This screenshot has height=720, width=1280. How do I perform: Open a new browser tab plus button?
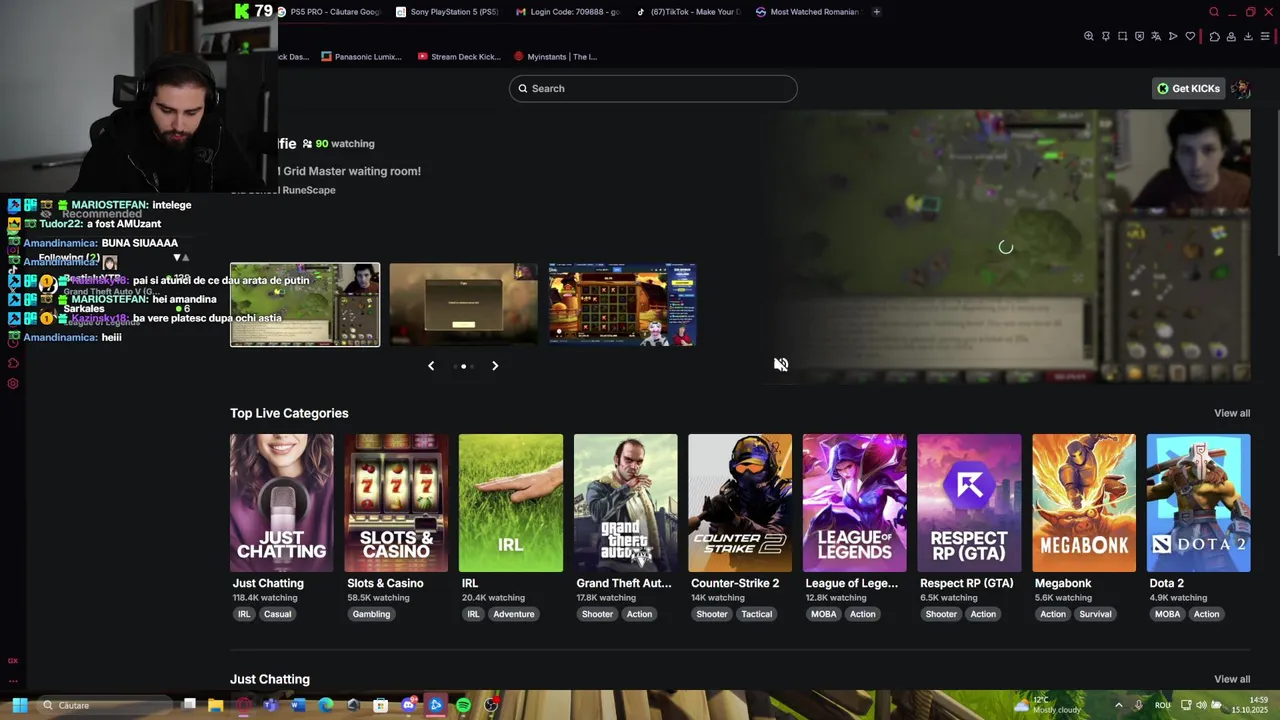877,12
